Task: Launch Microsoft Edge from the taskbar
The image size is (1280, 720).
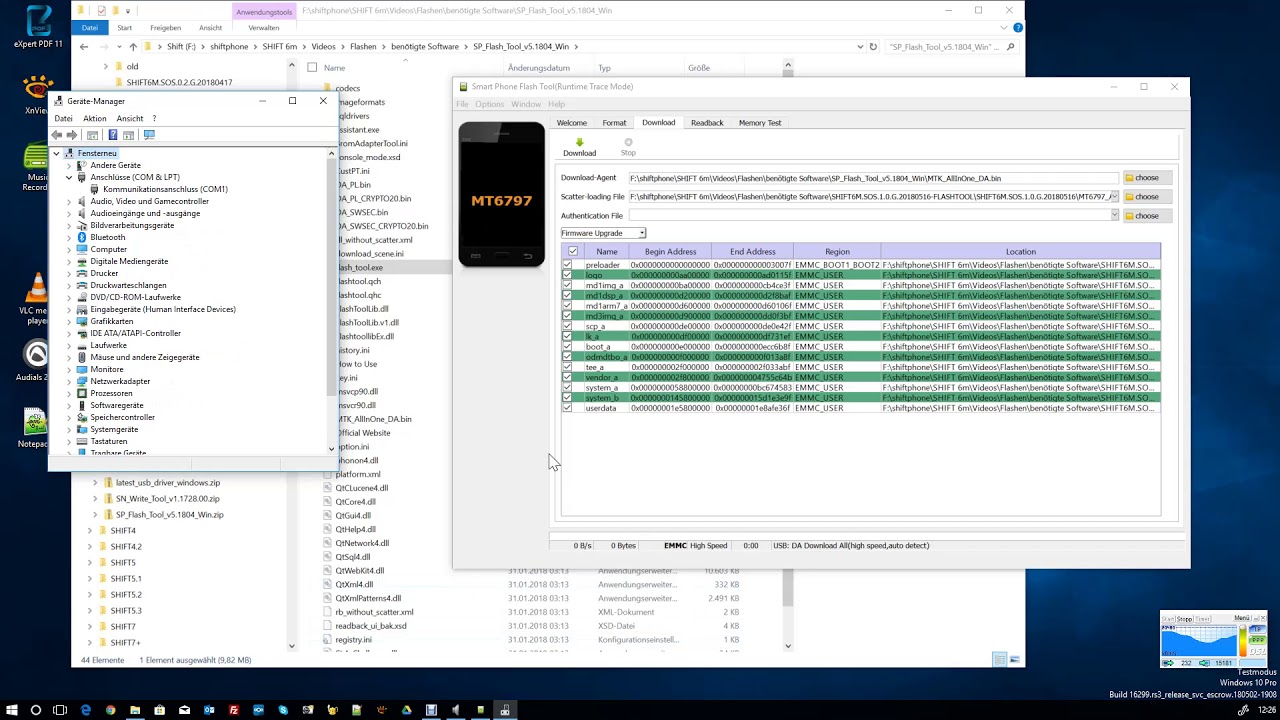Action: pos(86,710)
